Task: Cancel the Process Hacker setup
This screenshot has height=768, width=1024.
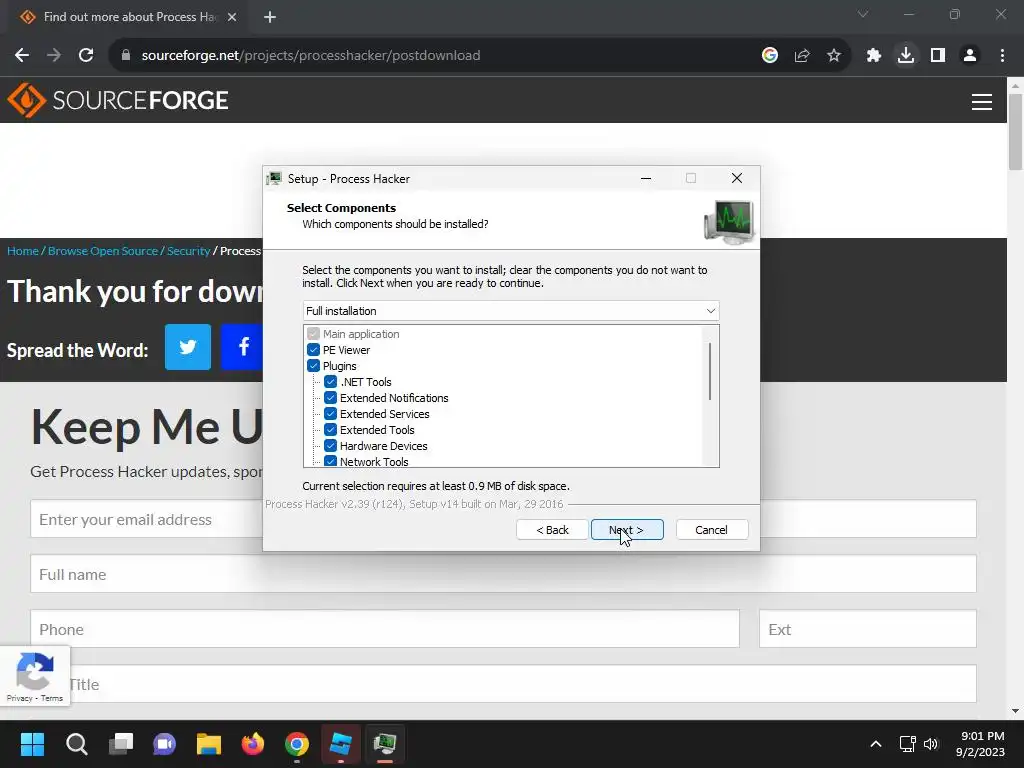Action: click(712, 530)
